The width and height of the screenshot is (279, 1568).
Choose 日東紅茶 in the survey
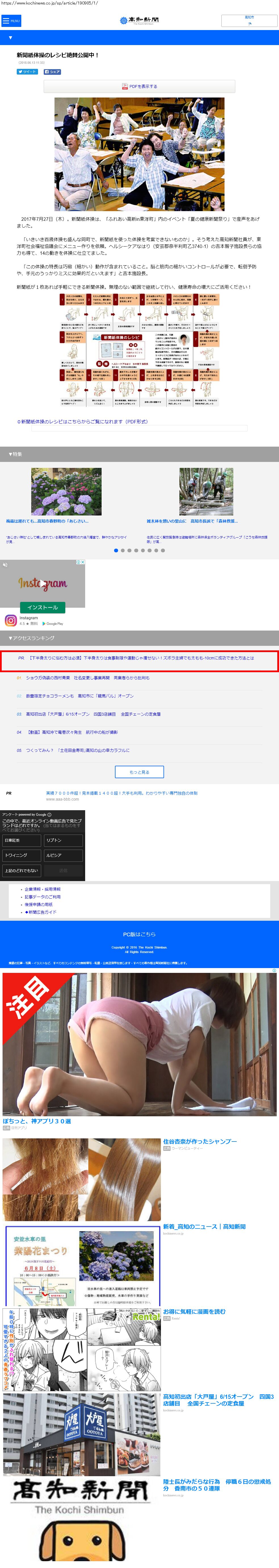tap(22, 840)
